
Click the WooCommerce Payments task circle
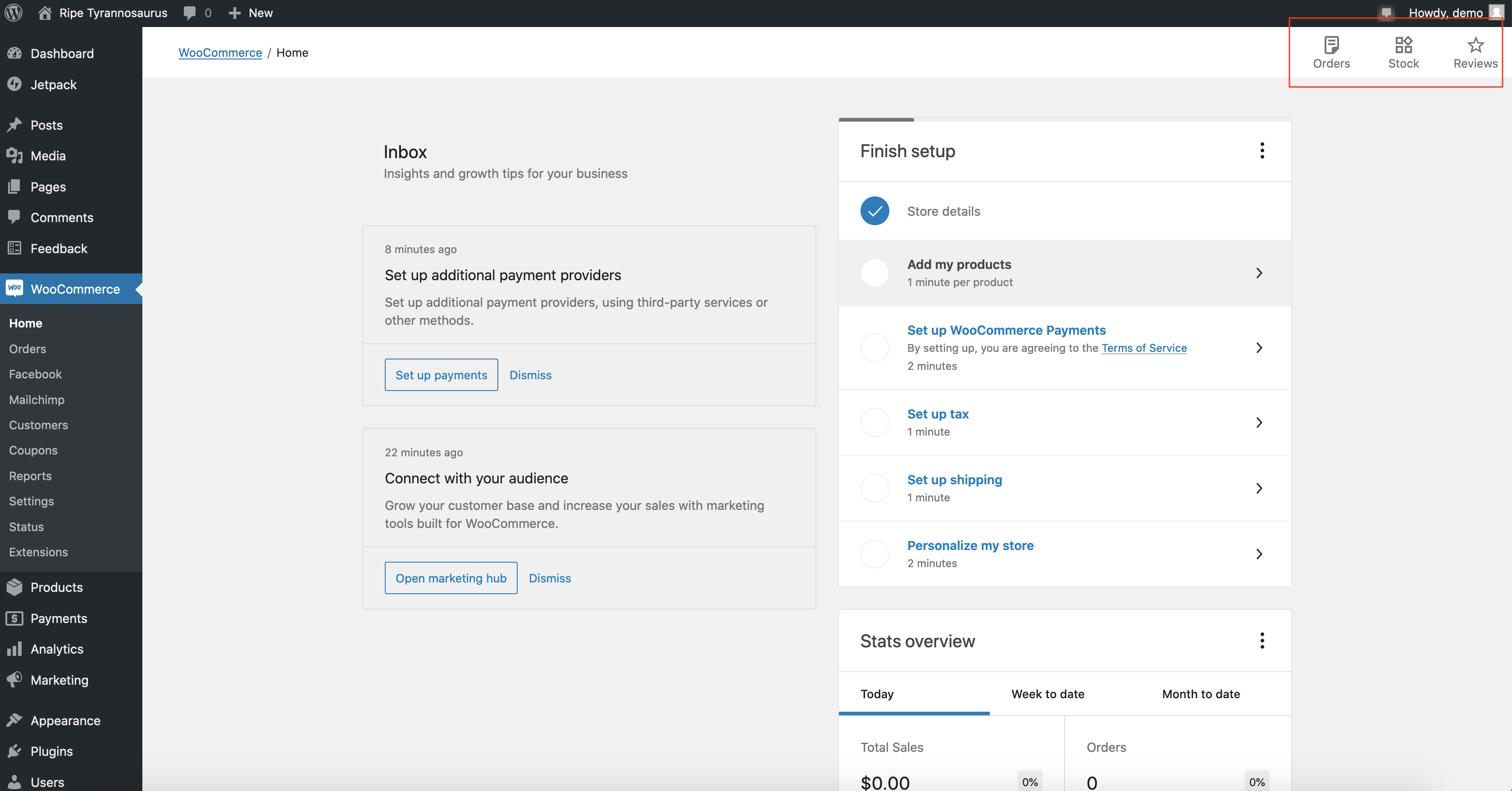coord(874,347)
